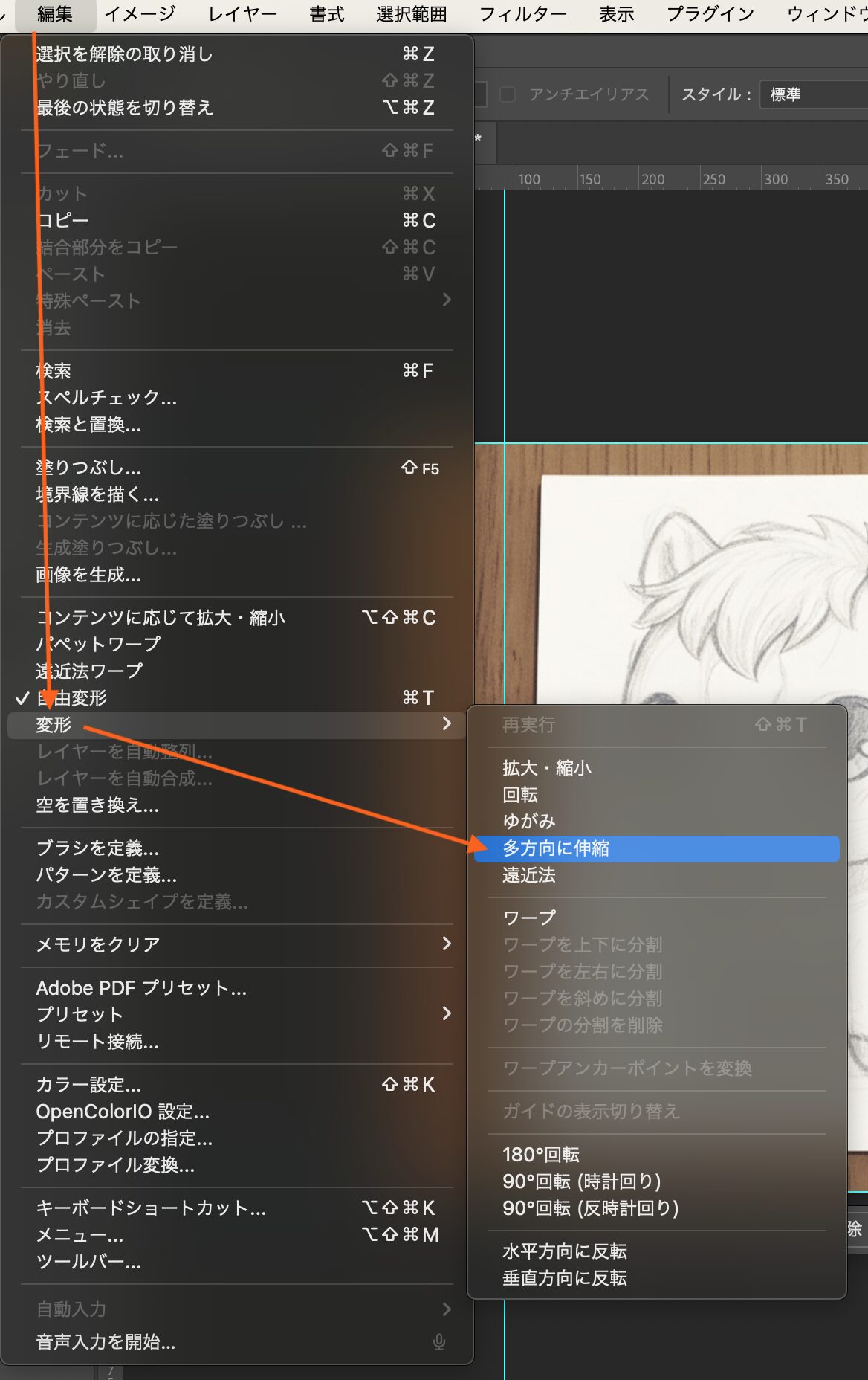
Task: Choose 90°回転 (時計回り) option
Action: [x=582, y=1181]
